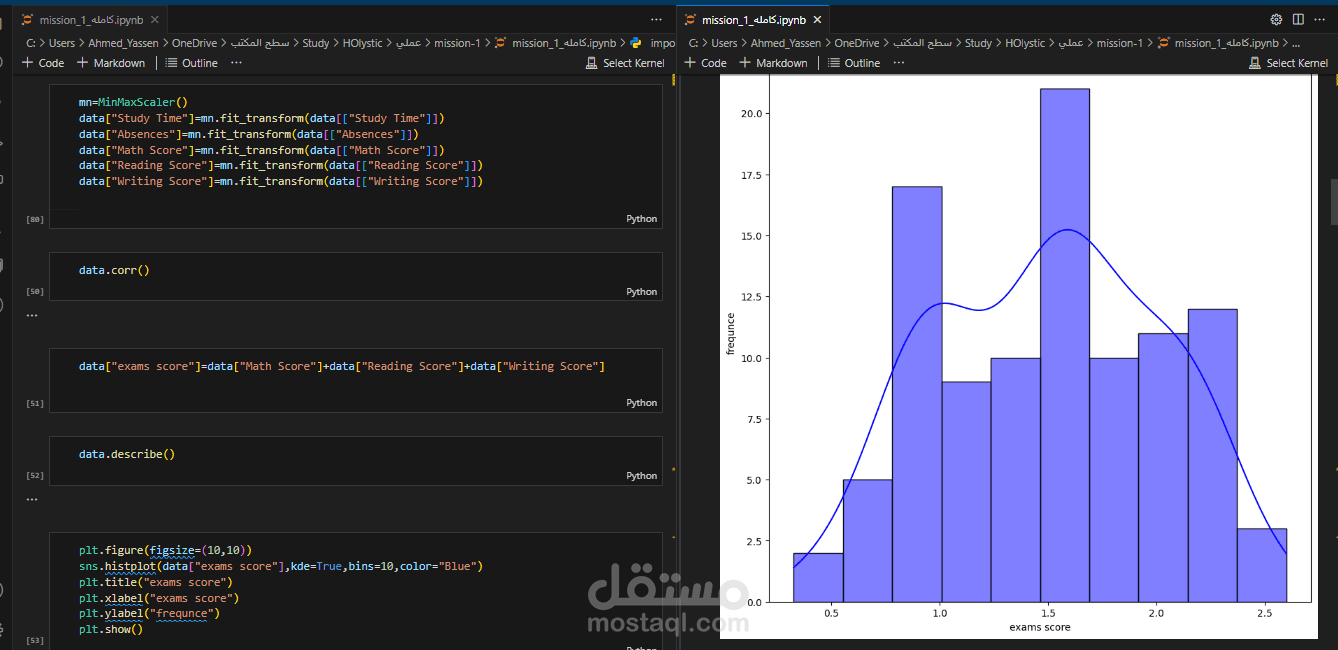Click the data["Math Score"] transform line
Image resolution: width=1338 pixels, height=650 pixels.
click(x=262, y=150)
